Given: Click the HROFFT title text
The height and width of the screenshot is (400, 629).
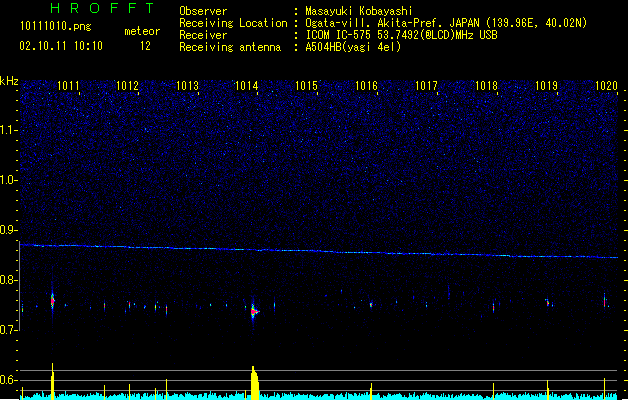Looking at the screenshot, I should [x=103, y=8].
